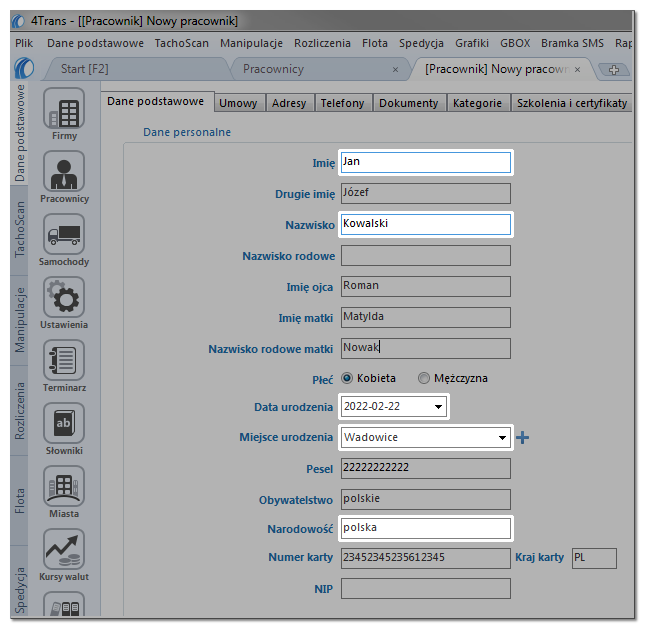
Task: Switch to Szkolenia i certyfikaty tab
Action: click(x=572, y=103)
